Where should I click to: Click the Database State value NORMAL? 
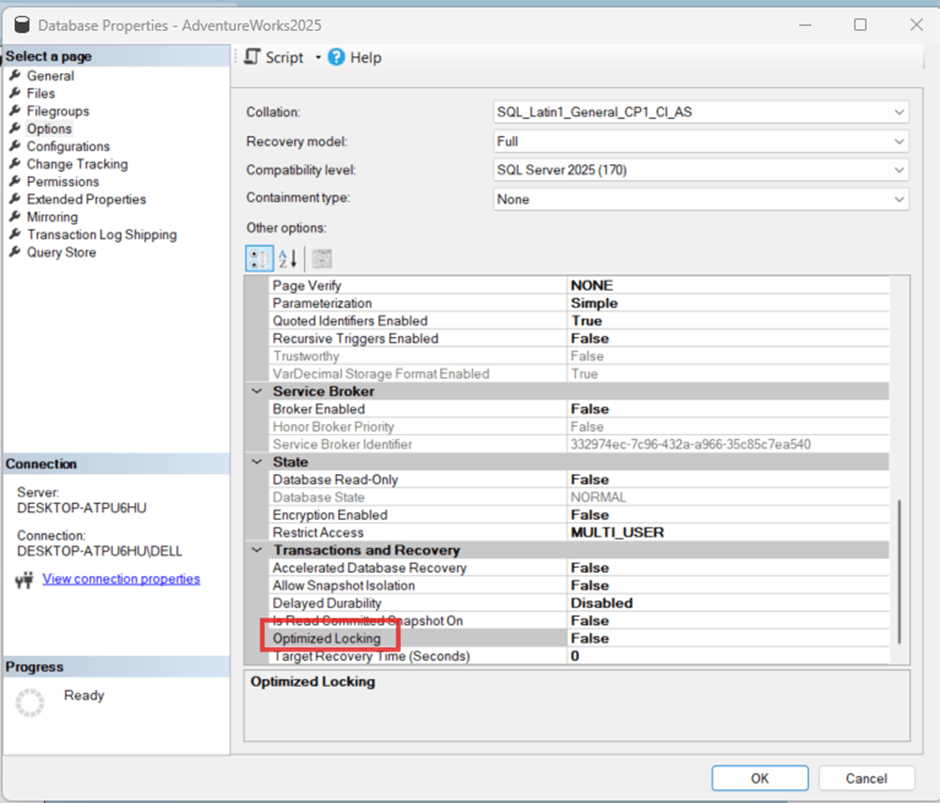point(598,497)
